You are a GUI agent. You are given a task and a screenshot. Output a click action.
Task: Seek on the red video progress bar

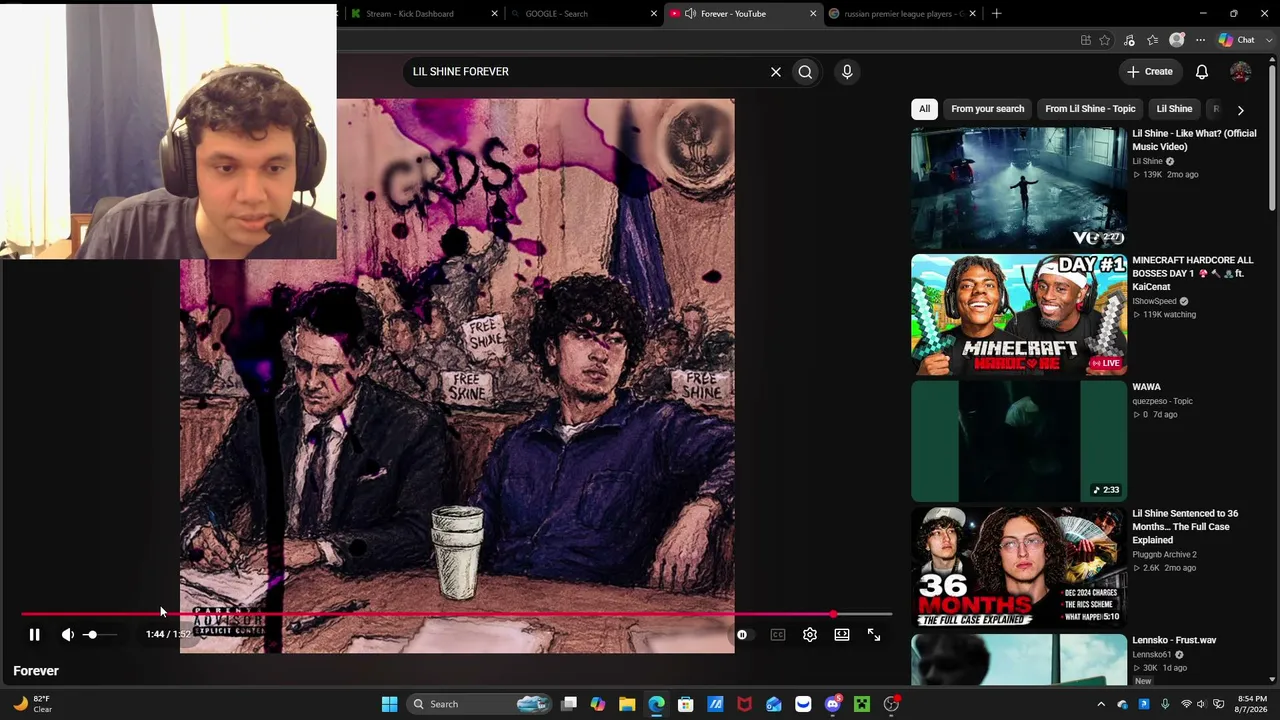(x=456, y=614)
